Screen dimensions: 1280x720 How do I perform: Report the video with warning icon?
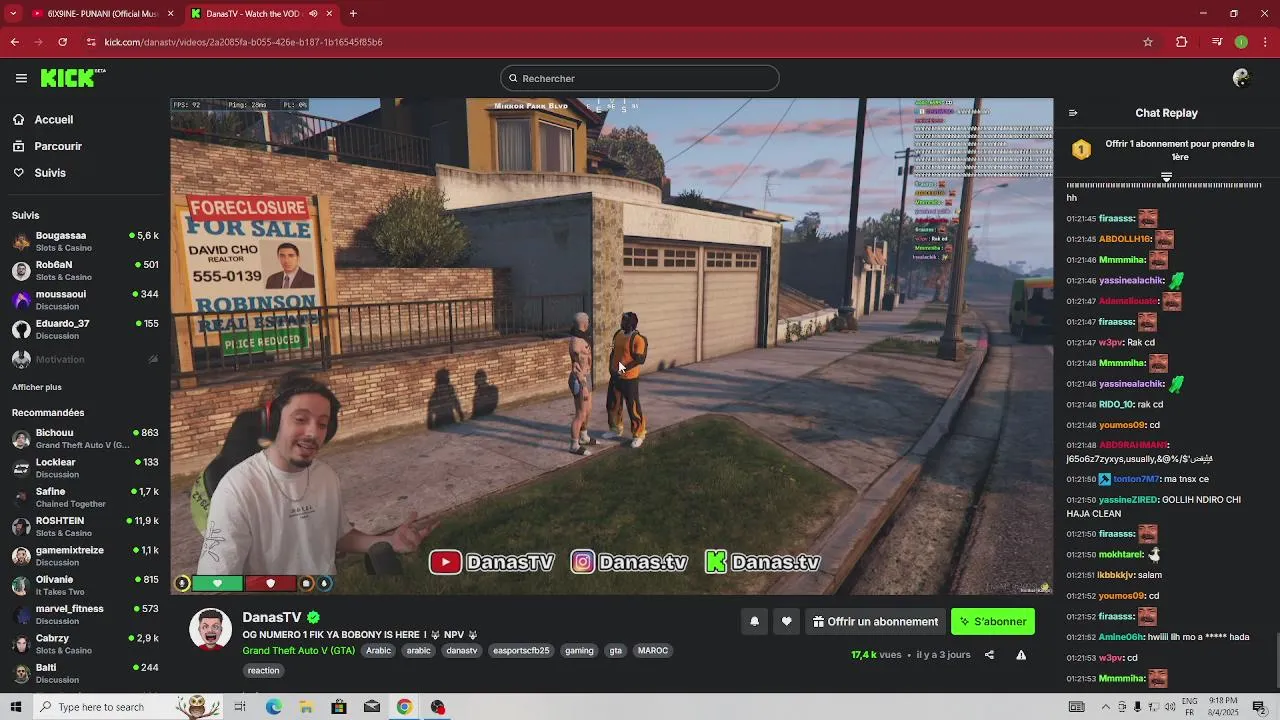coord(1021,655)
